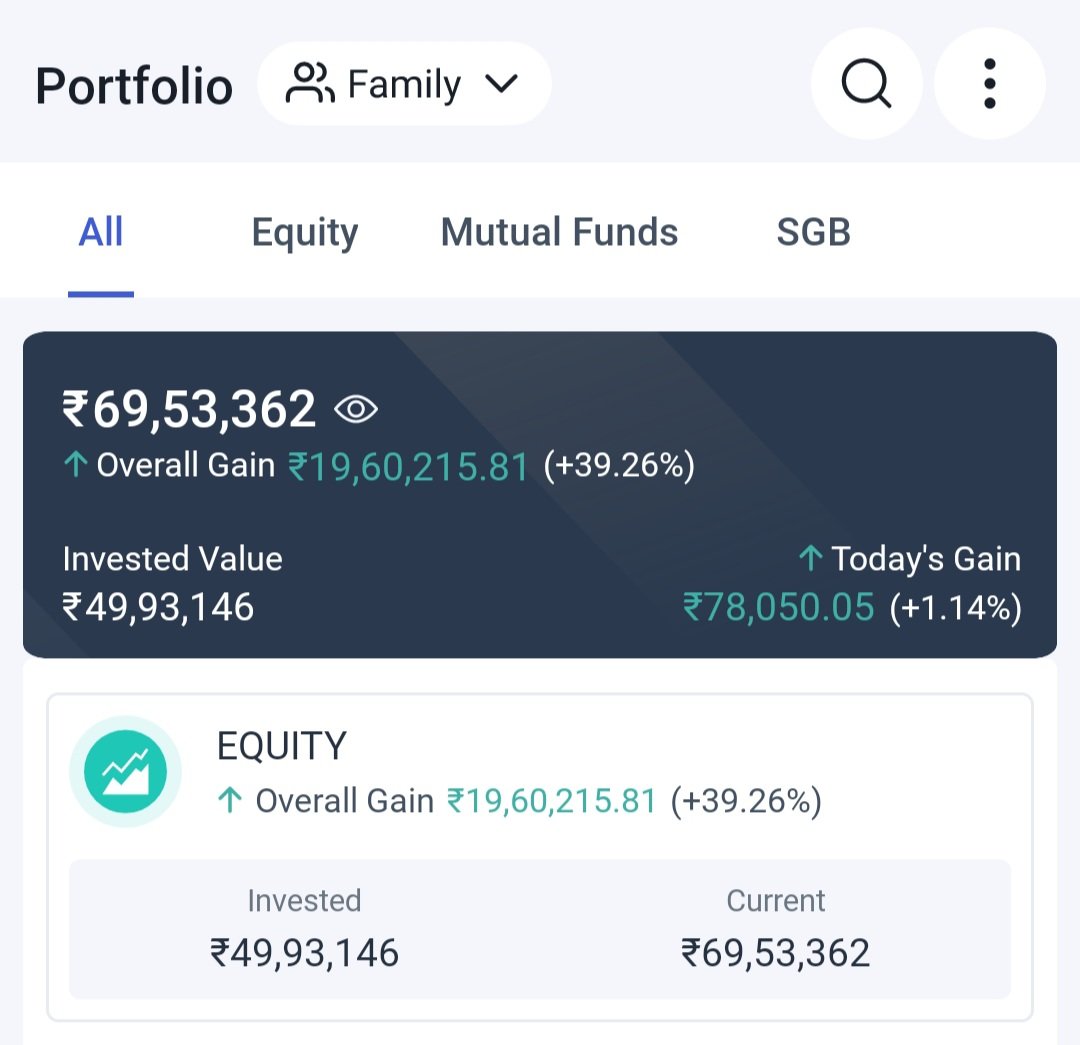Tap the ₹69,53,362 total portfolio value
The height and width of the screenshot is (1045, 1080).
point(189,409)
